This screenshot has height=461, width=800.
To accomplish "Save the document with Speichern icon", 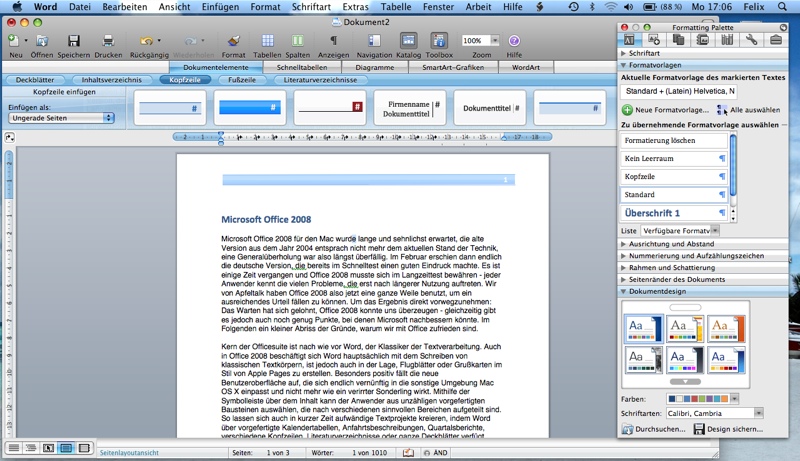I will [74, 41].
